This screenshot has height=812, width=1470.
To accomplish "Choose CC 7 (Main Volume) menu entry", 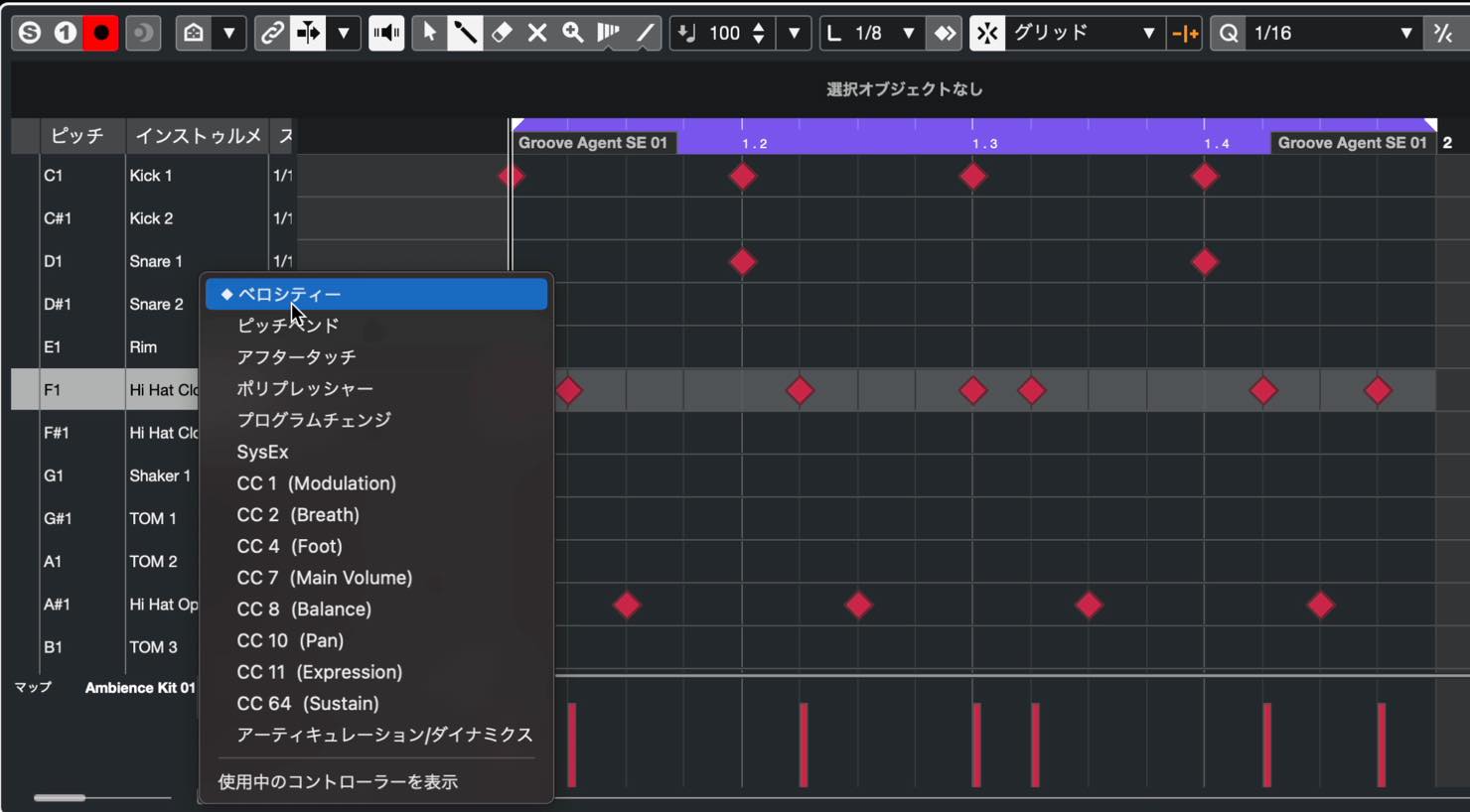I will pyautogui.click(x=376, y=578).
